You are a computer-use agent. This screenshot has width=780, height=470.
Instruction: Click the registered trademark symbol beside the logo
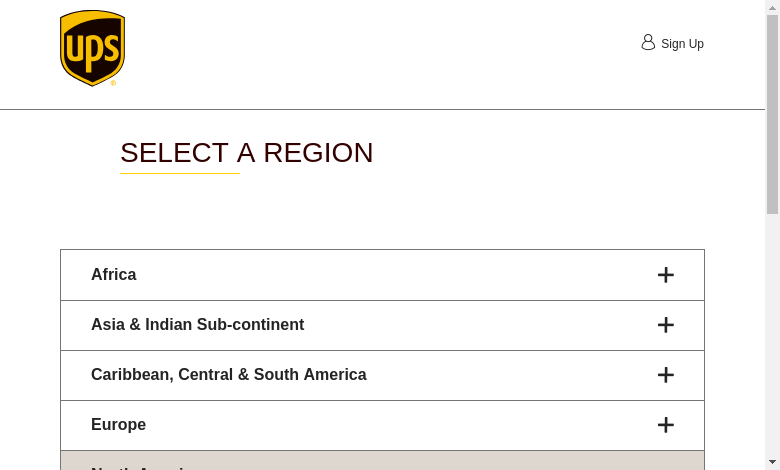point(113,83)
